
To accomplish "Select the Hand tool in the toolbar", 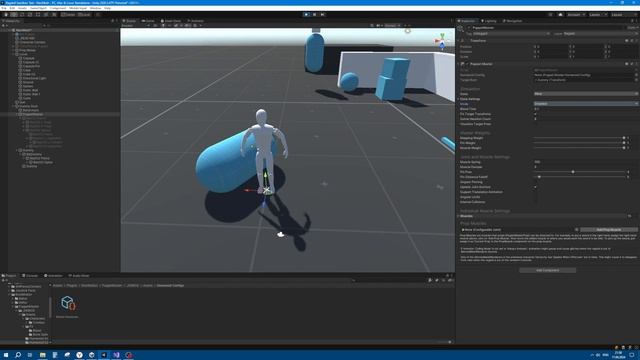I will [6, 14].
